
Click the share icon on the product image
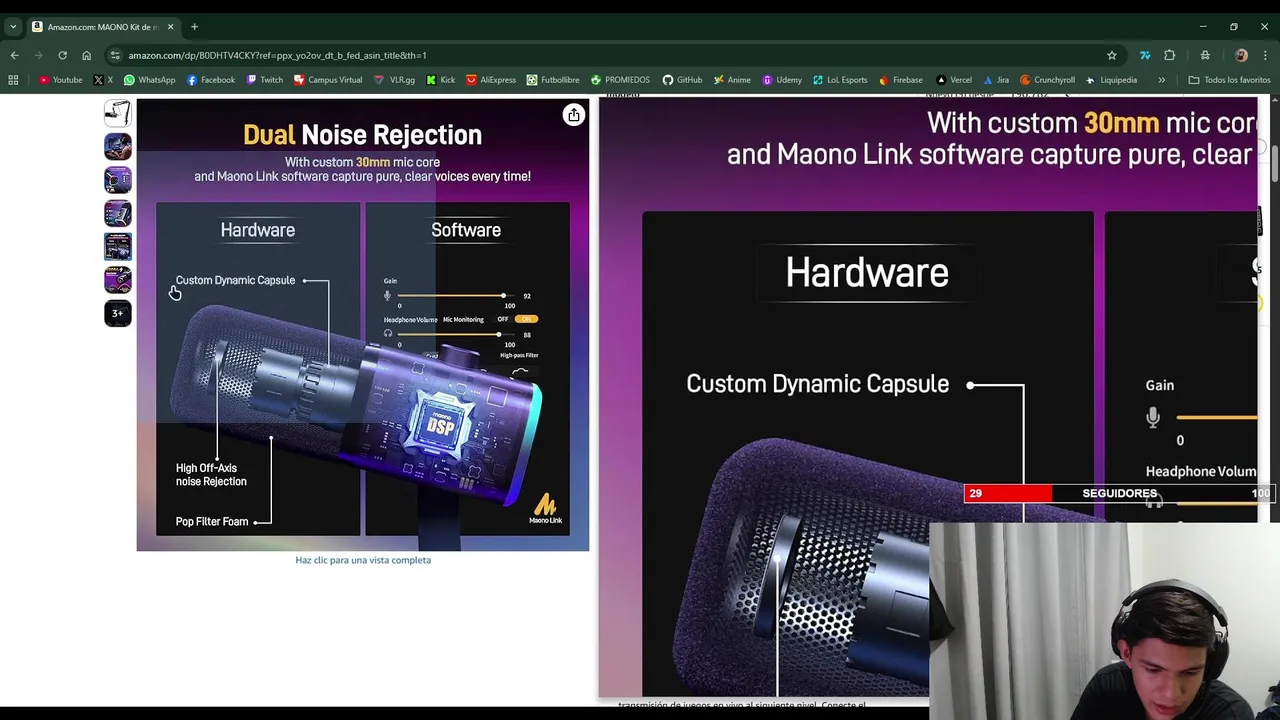(x=573, y=115)
